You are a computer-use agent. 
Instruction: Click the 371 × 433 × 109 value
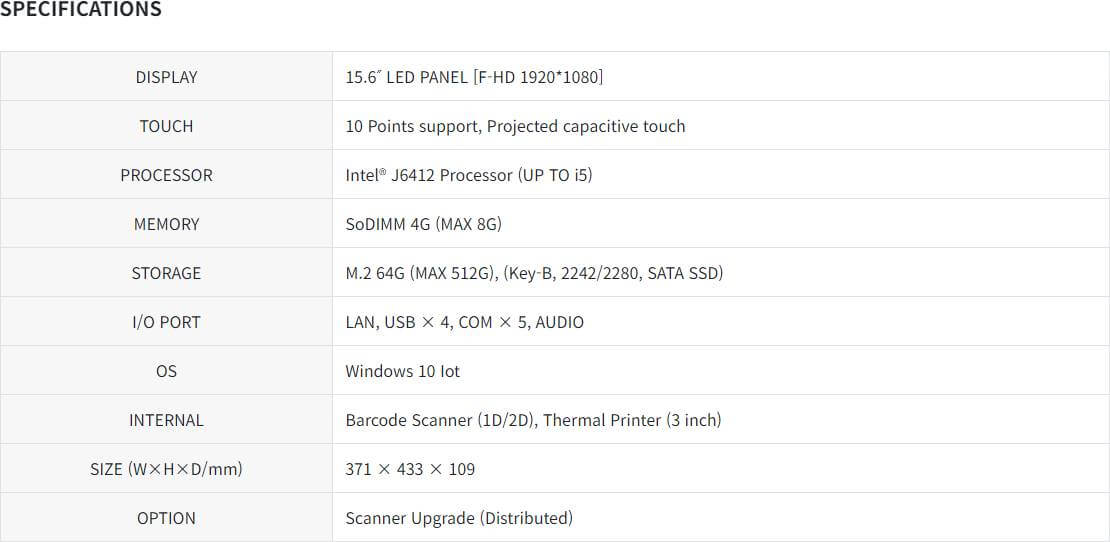point(410,469)
